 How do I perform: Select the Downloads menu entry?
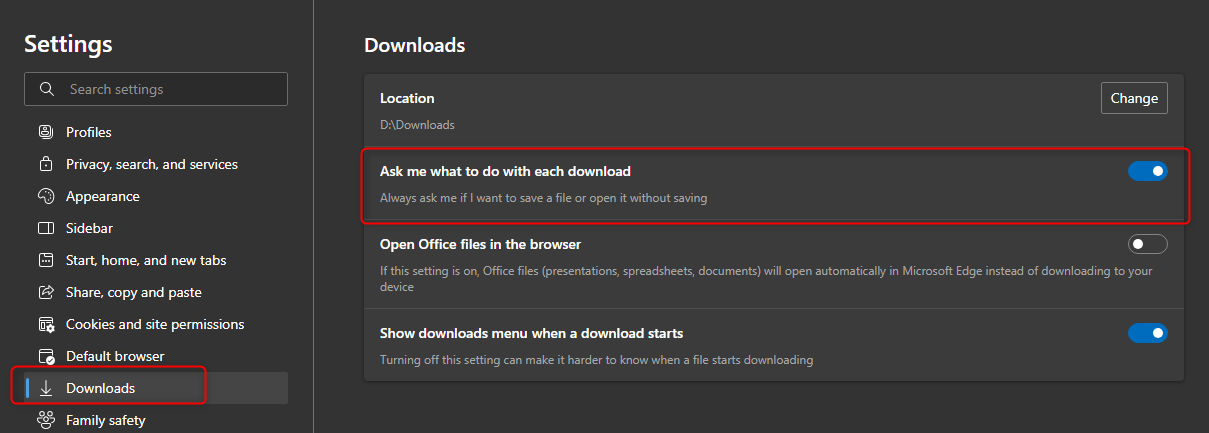point(156,388)
